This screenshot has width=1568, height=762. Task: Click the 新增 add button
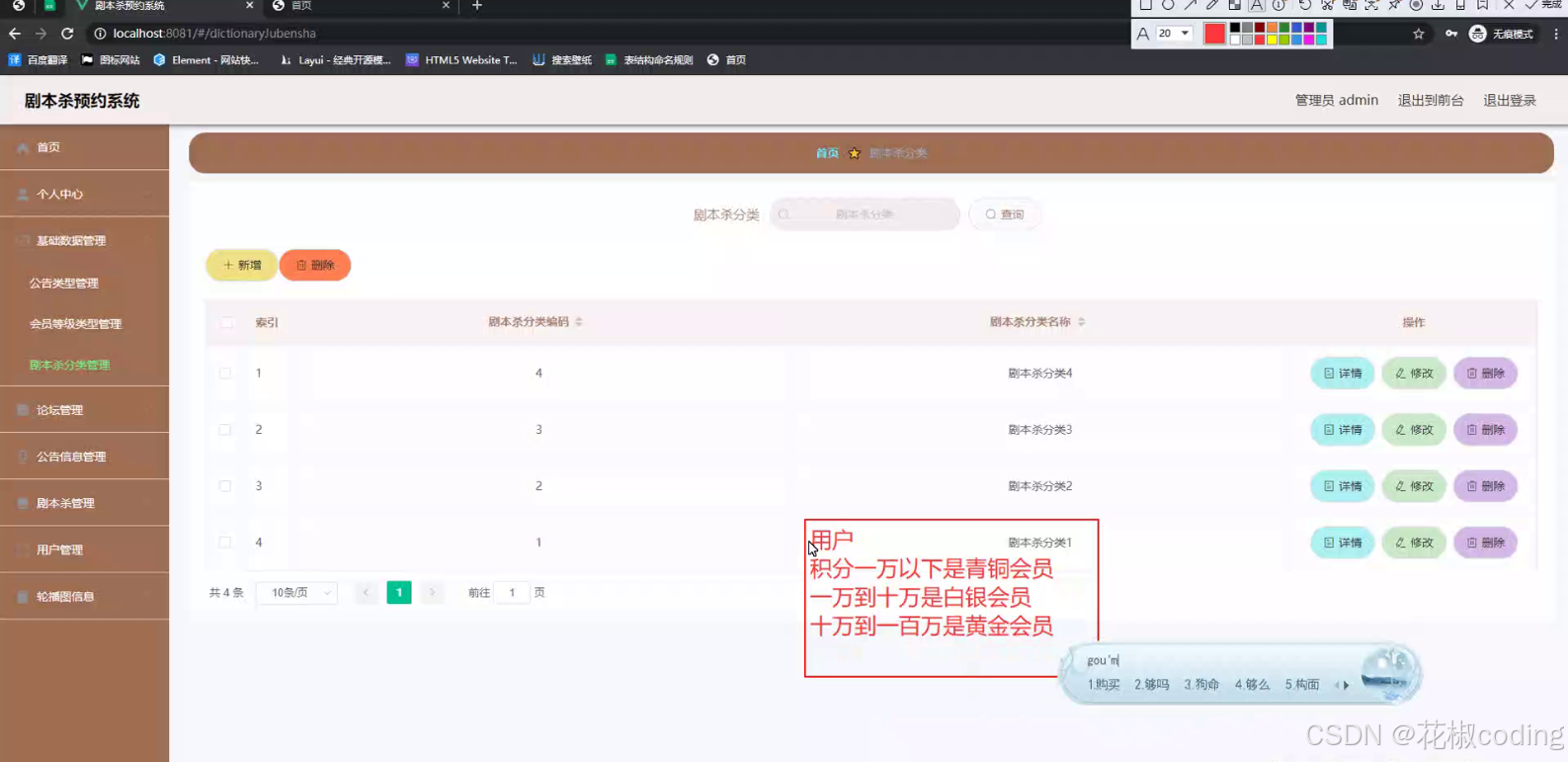[241, 265]
